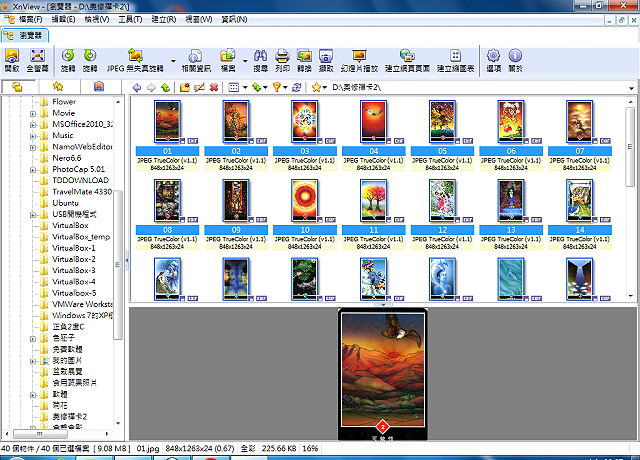Select the Ubuntu folder

click(65, 203)
